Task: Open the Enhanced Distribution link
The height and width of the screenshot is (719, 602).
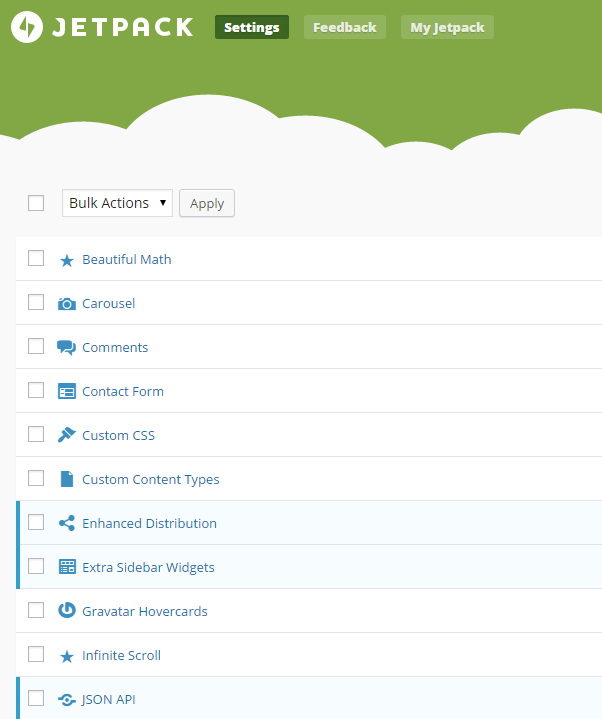Action: (x=149, y=524)
